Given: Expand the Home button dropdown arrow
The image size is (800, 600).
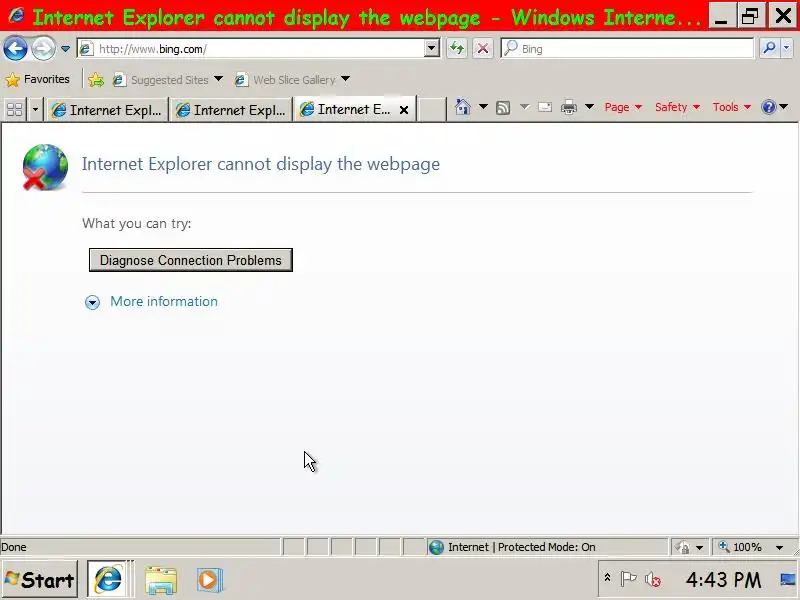Looking at the screenshot, I should click(483, 107).
